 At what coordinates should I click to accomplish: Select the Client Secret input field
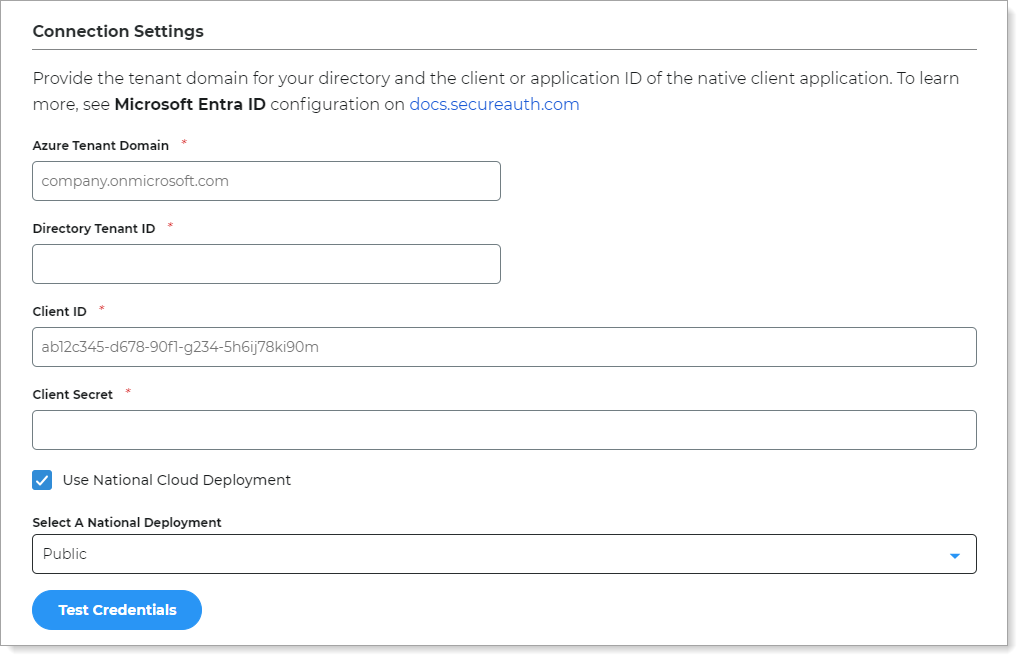tap(505, 430)
